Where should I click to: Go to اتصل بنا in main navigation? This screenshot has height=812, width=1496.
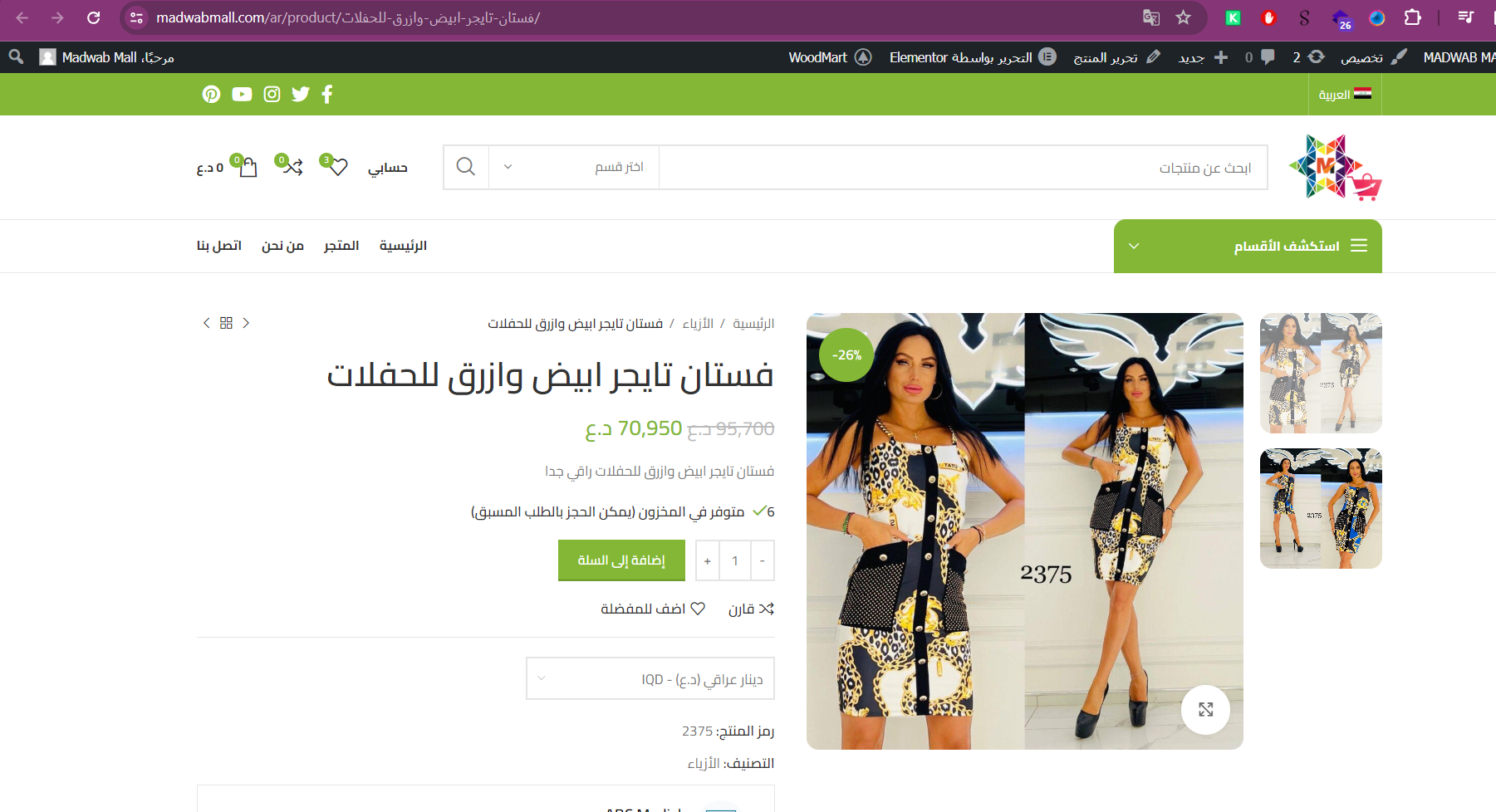(219, 246)
